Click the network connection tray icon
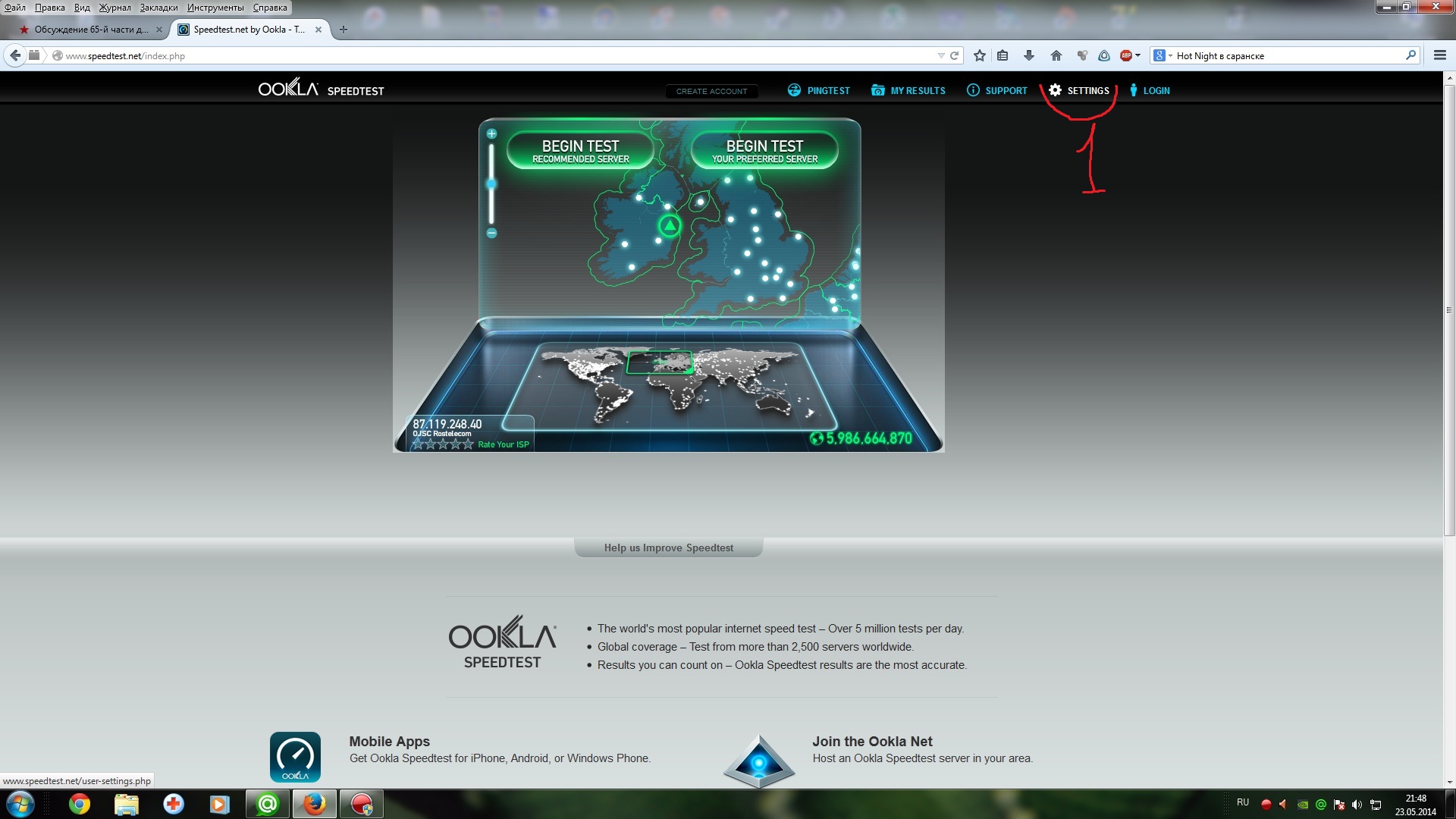Screen dimensions: 1456x819 [x=1376, y=805]
